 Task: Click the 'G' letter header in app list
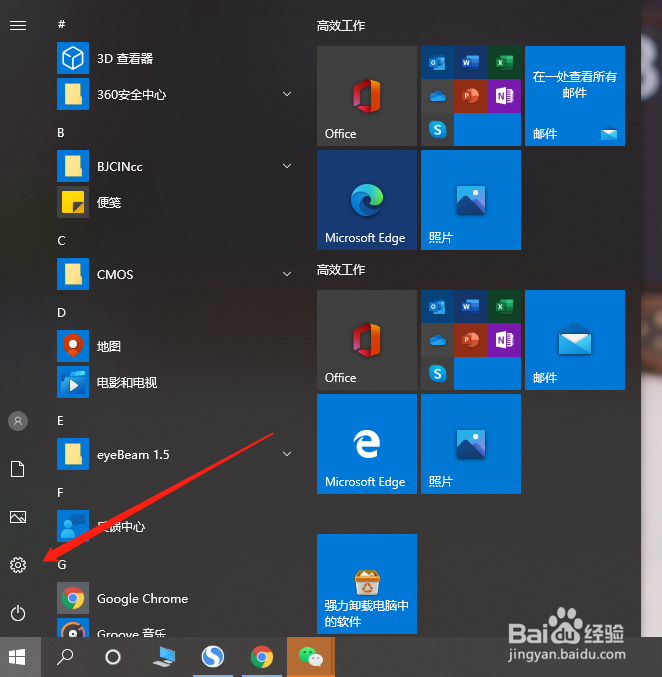click(62, 565)
